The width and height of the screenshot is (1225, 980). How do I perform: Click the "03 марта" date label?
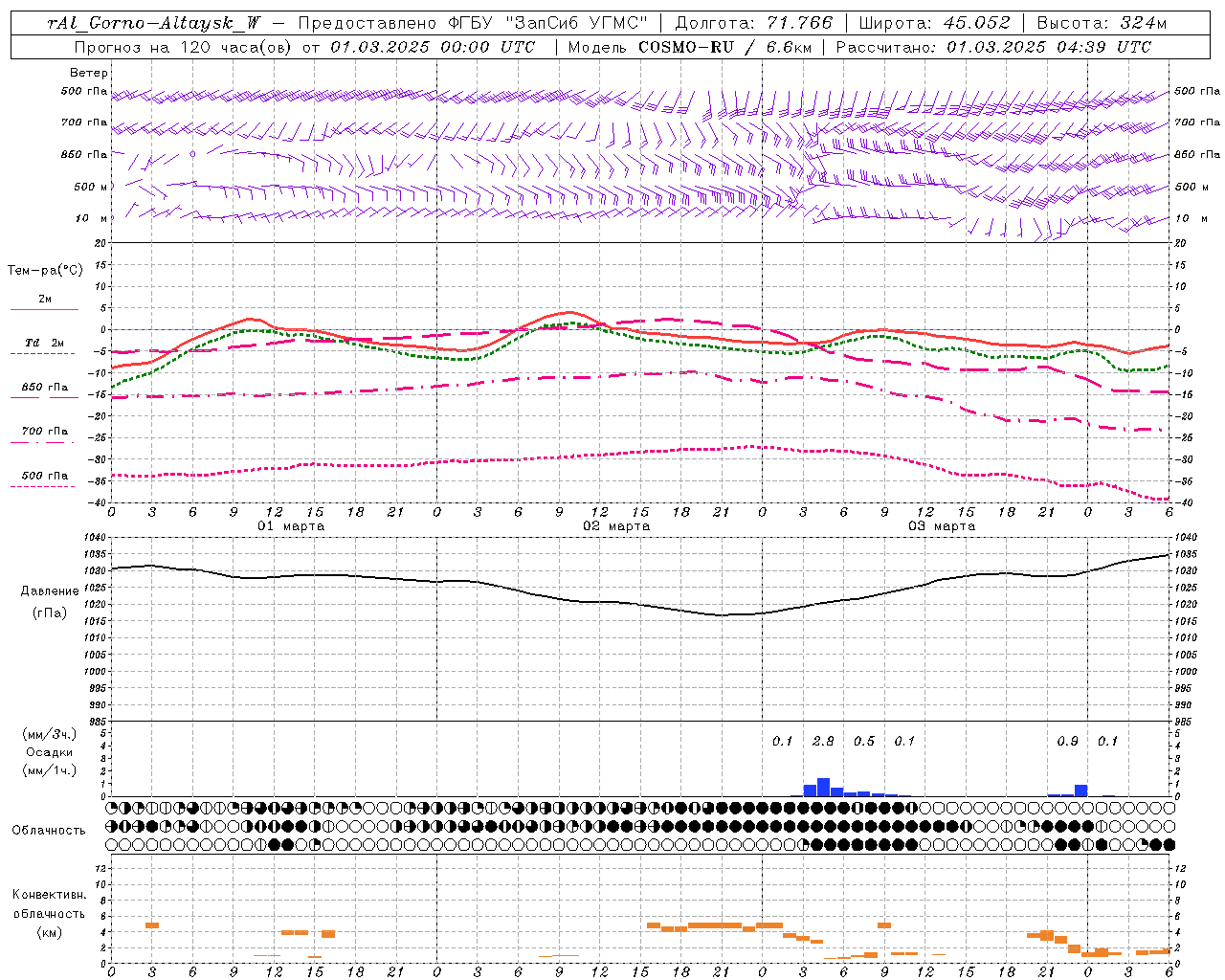[942, 526]
